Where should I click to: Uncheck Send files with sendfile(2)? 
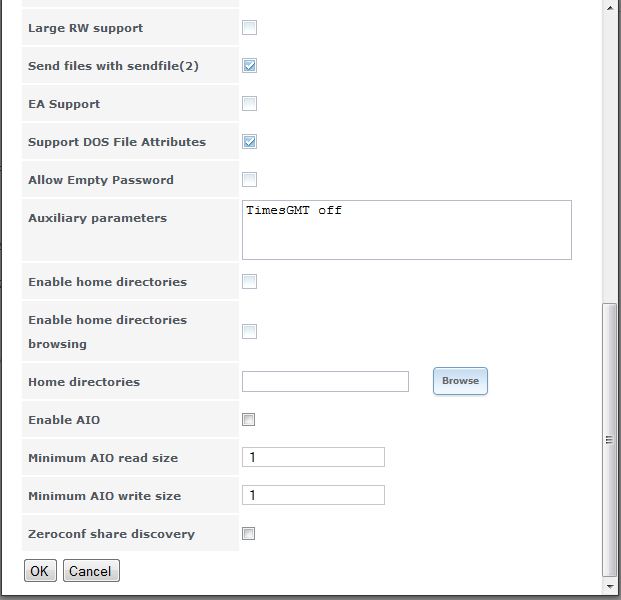(249, 66)
